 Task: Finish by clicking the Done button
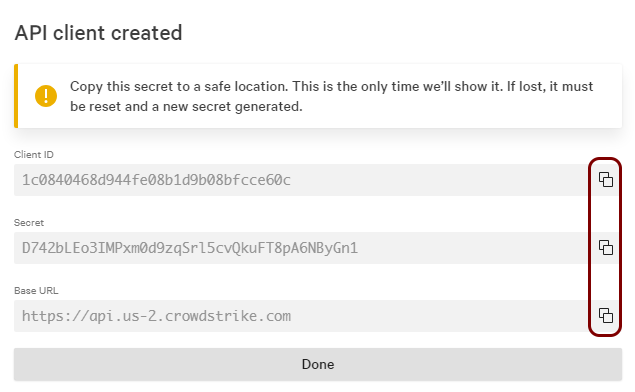point(318,364)
